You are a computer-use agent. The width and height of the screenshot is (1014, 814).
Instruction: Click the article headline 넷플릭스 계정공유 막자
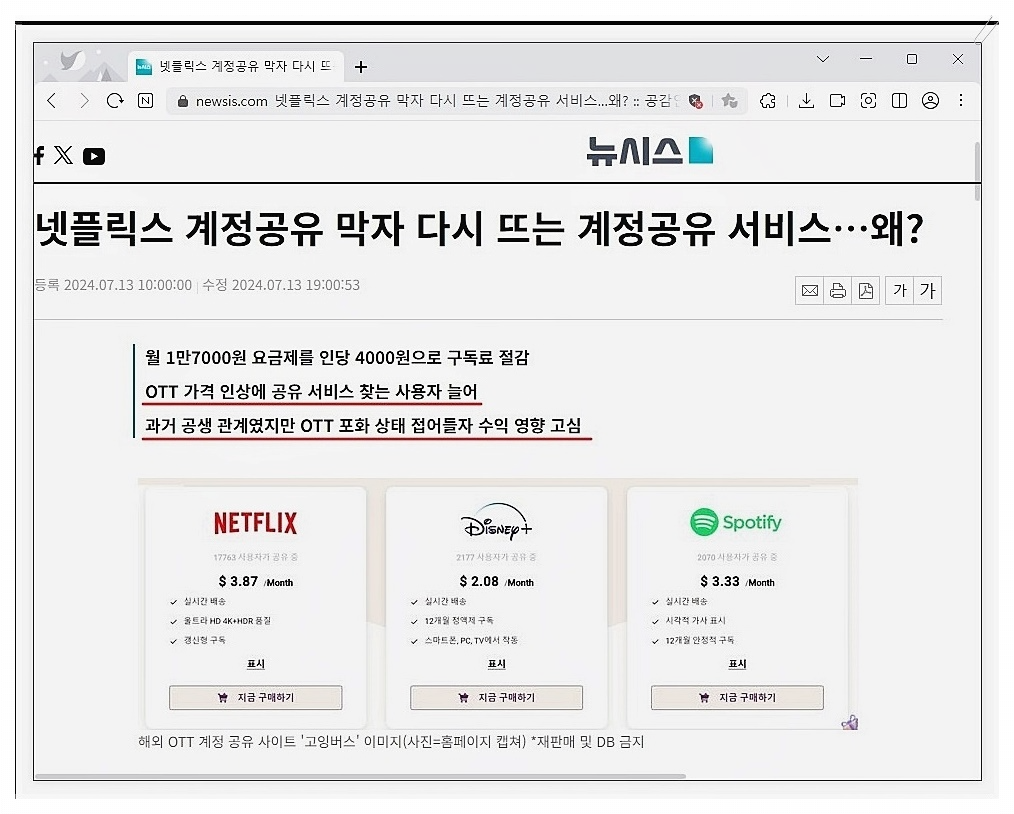click(x=479, y=228)
